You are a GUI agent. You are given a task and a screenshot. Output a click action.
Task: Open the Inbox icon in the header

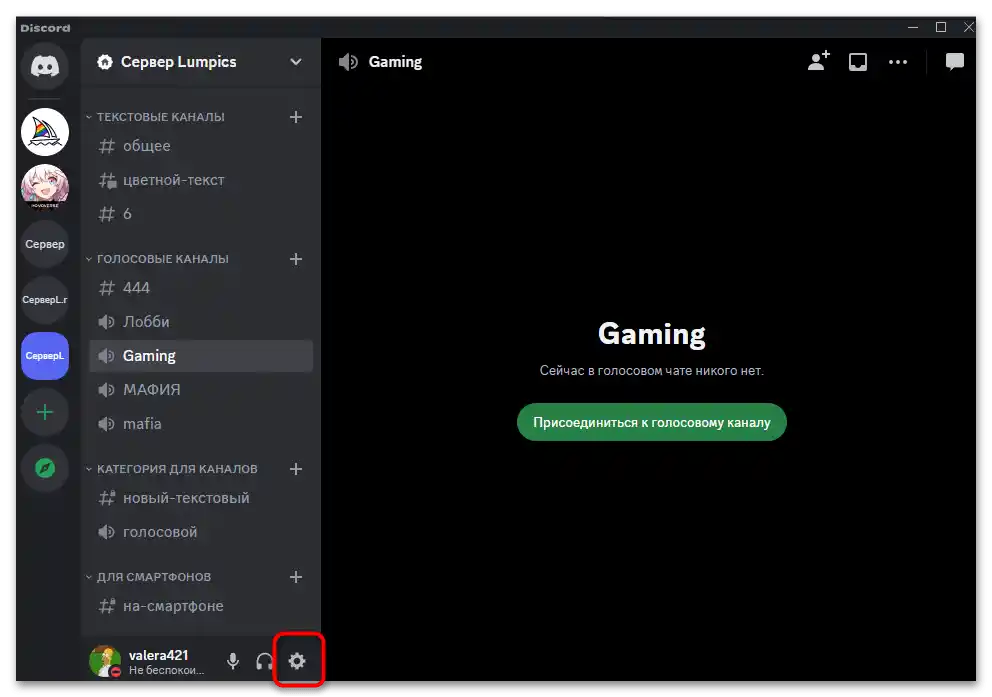click(x=857, y=61)
